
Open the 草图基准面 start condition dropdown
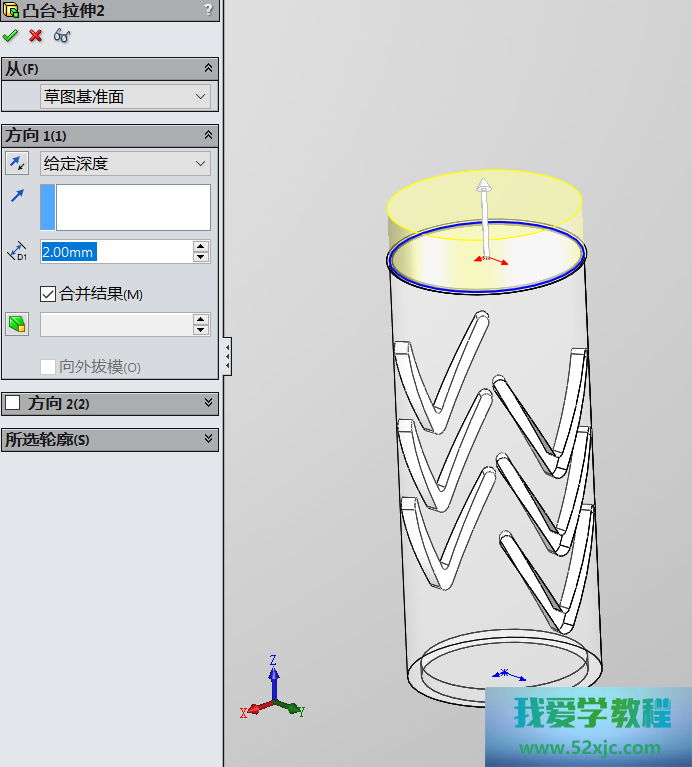coord(125,97)
